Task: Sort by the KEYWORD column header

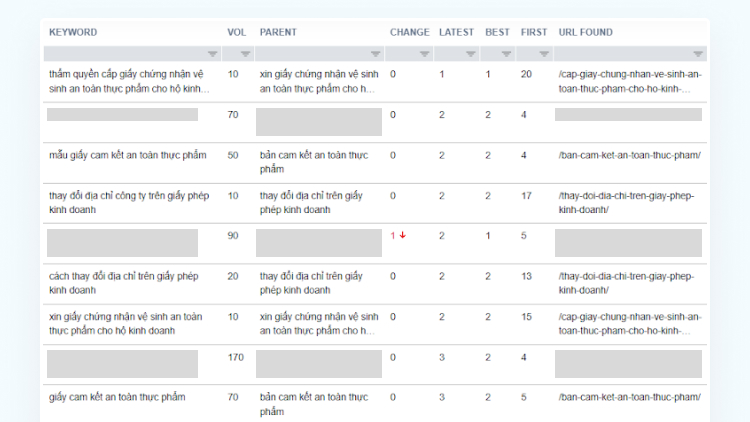Action: [73, 32]
